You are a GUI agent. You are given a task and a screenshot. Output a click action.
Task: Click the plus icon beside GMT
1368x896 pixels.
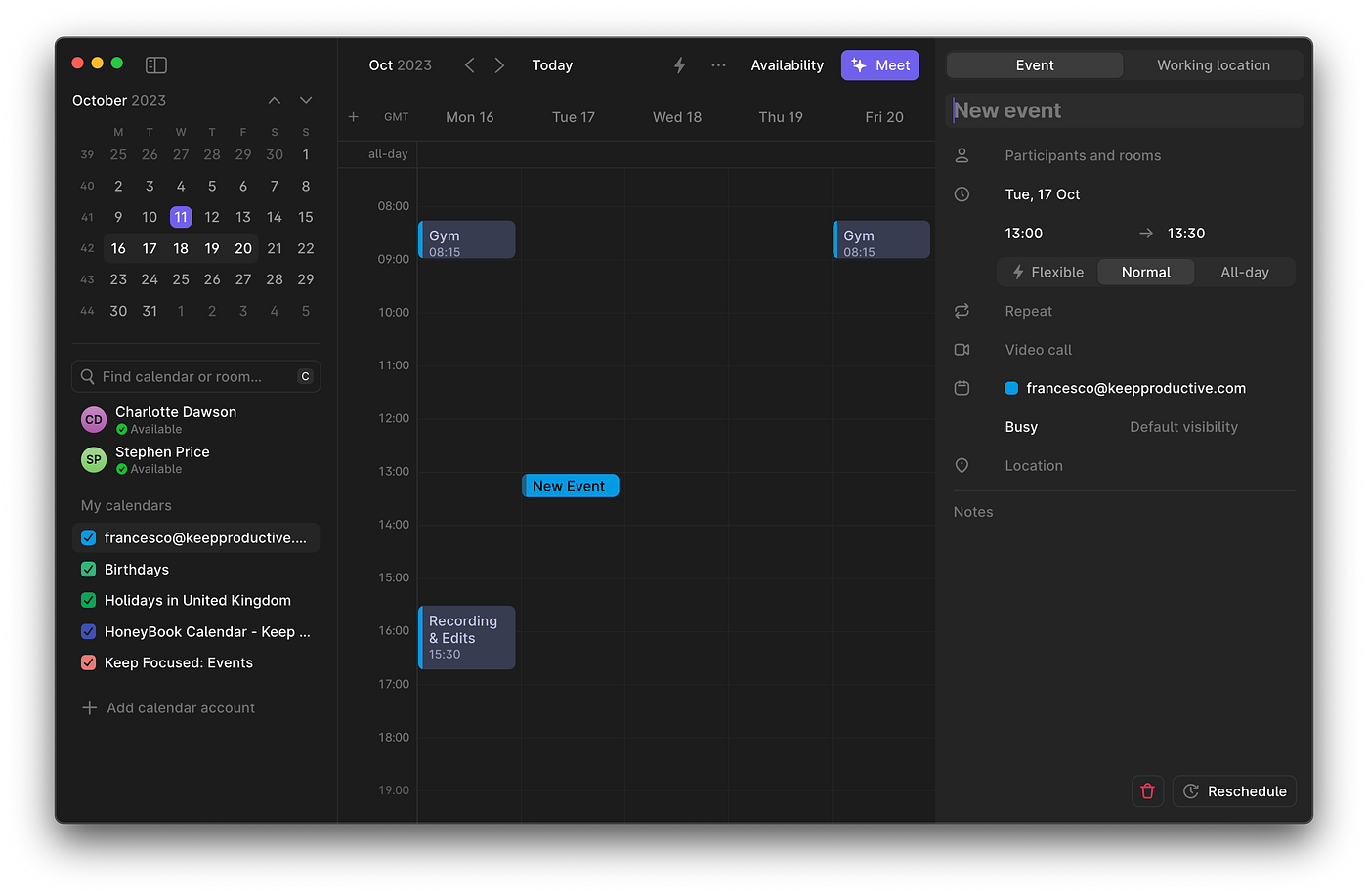pyautogui.click(x=354, y=117)
